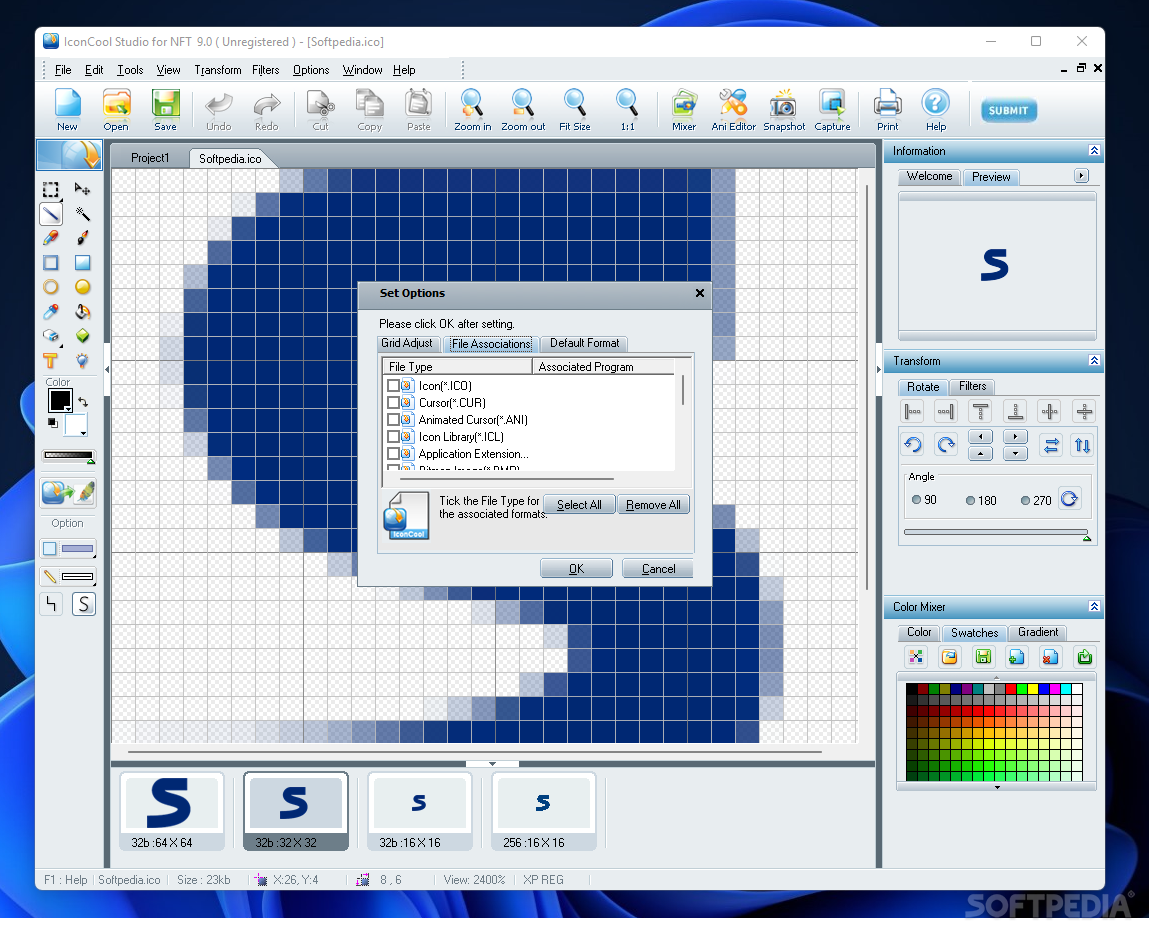Collapse the Color Mixer panel
1150x933 pixels.
tap(1094, 607)
